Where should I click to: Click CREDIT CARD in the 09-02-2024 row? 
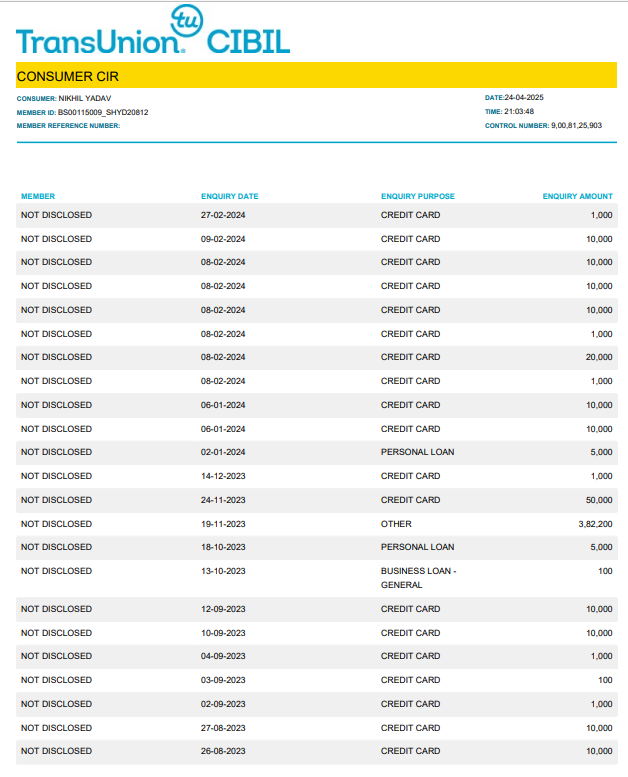(x=410, y=239)
